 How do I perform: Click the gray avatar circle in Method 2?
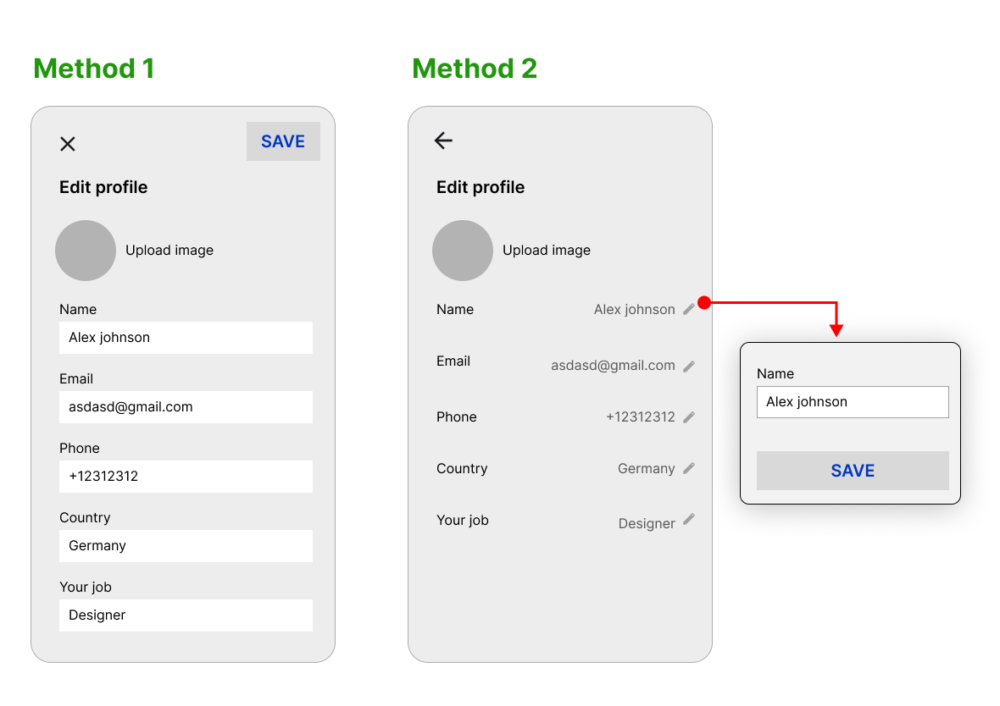coord(462,250)
